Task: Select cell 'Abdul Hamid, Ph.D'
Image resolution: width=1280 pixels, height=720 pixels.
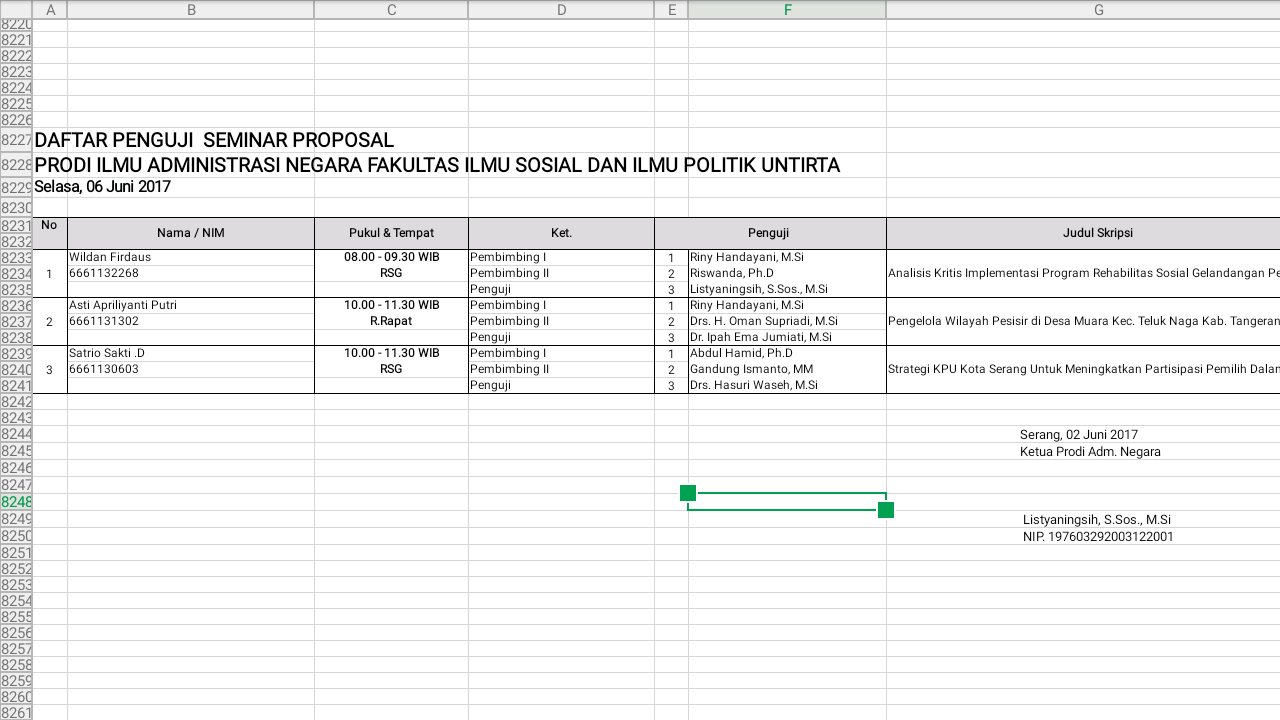Action: point(787,353)
